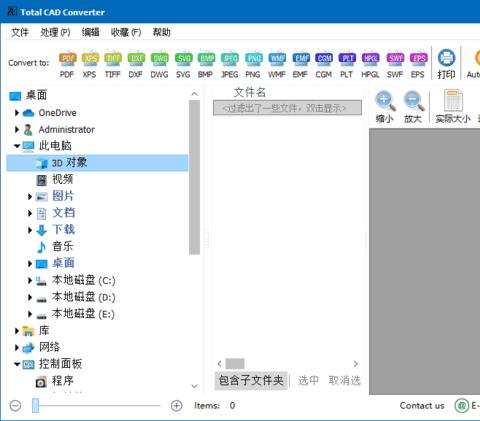Select 视频 folder
480x421 pixels.
point(63,180)
